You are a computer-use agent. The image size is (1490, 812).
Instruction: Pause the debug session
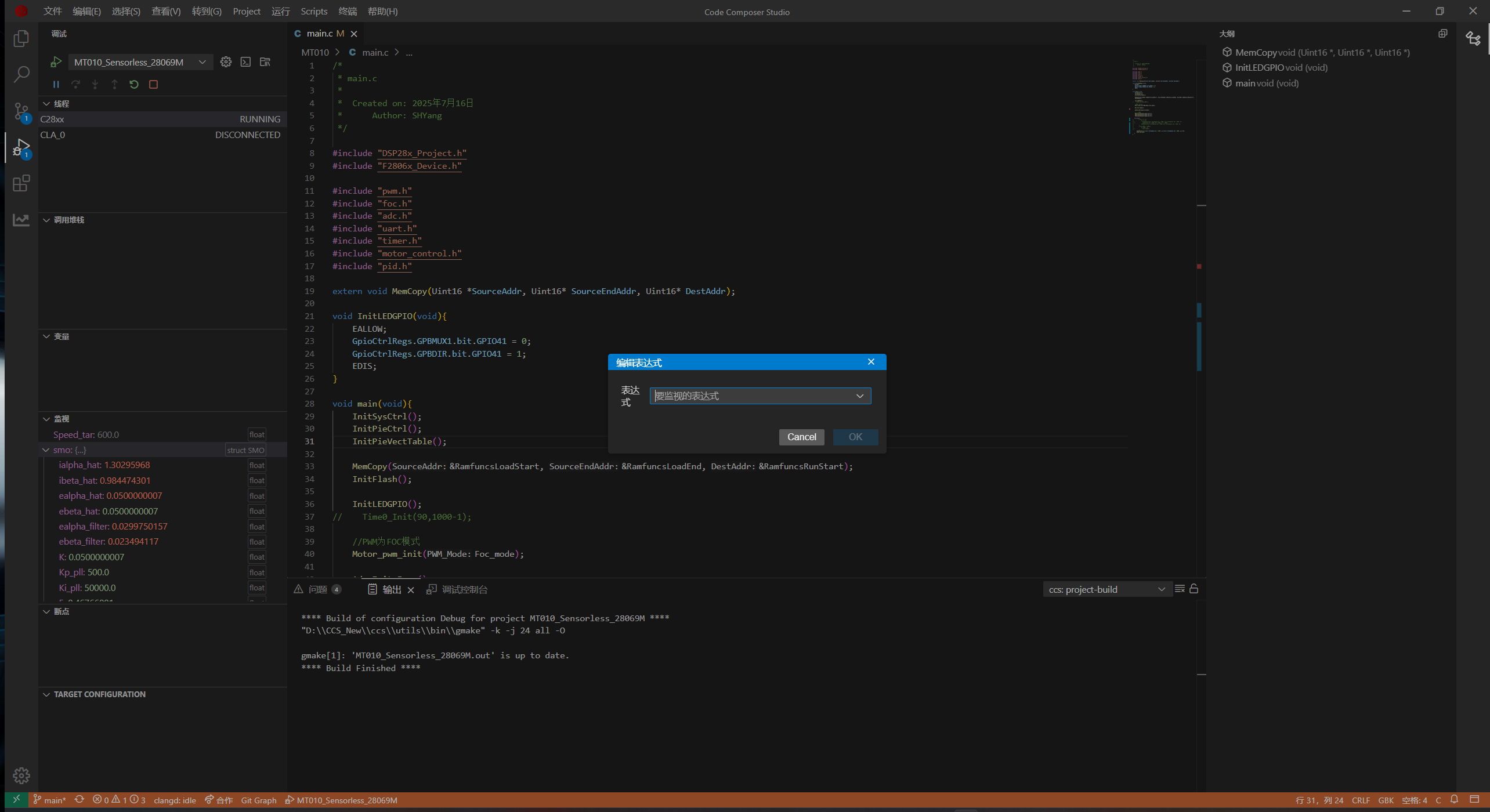point(56,85)
